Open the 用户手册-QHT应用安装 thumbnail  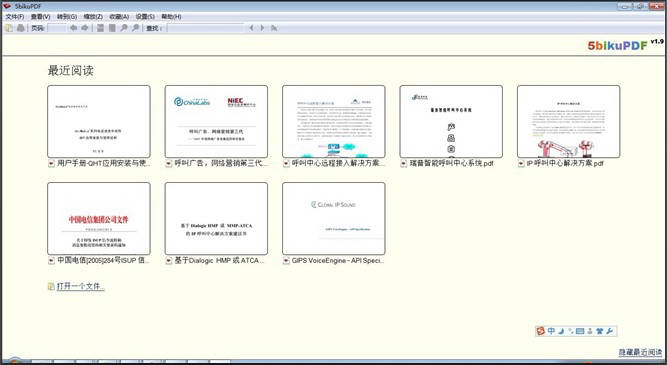99,122
